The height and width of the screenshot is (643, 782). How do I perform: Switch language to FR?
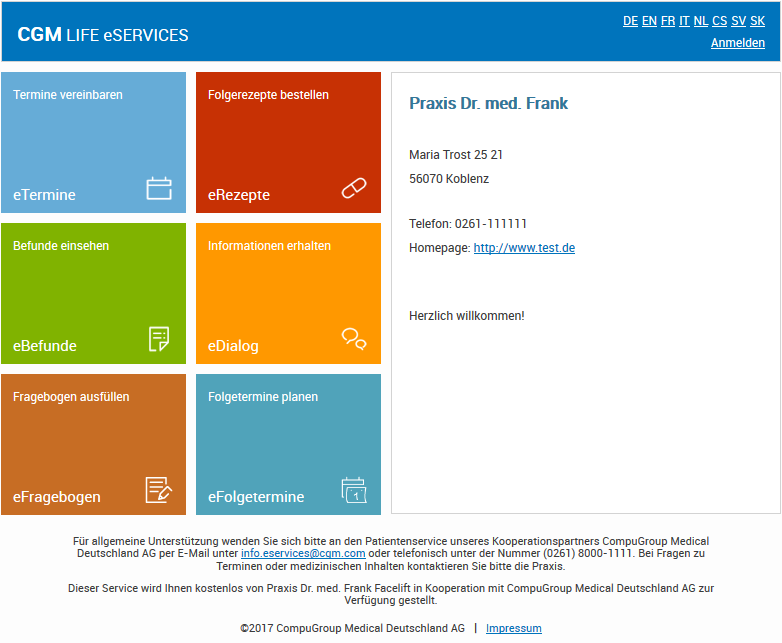[x=668, y=21]
